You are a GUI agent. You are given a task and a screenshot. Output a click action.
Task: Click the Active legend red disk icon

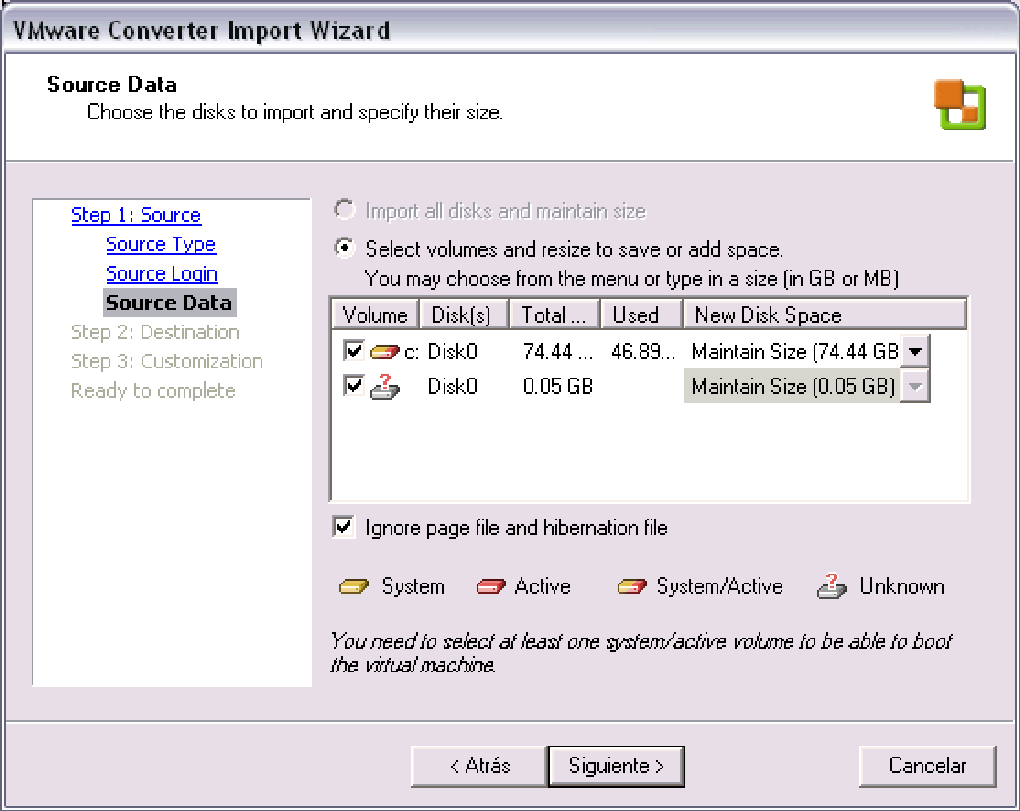(490, 587)
